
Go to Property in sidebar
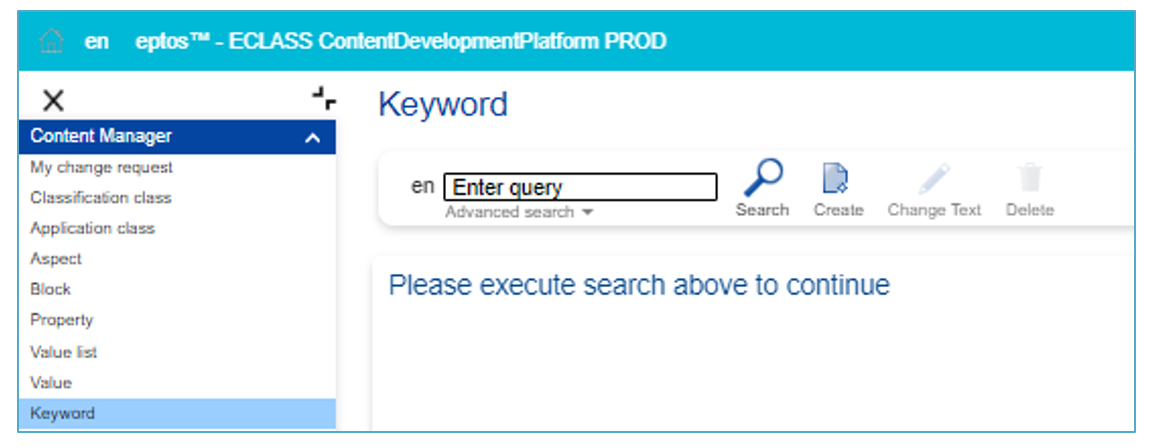pyautogui.click(x=62, y=320)
